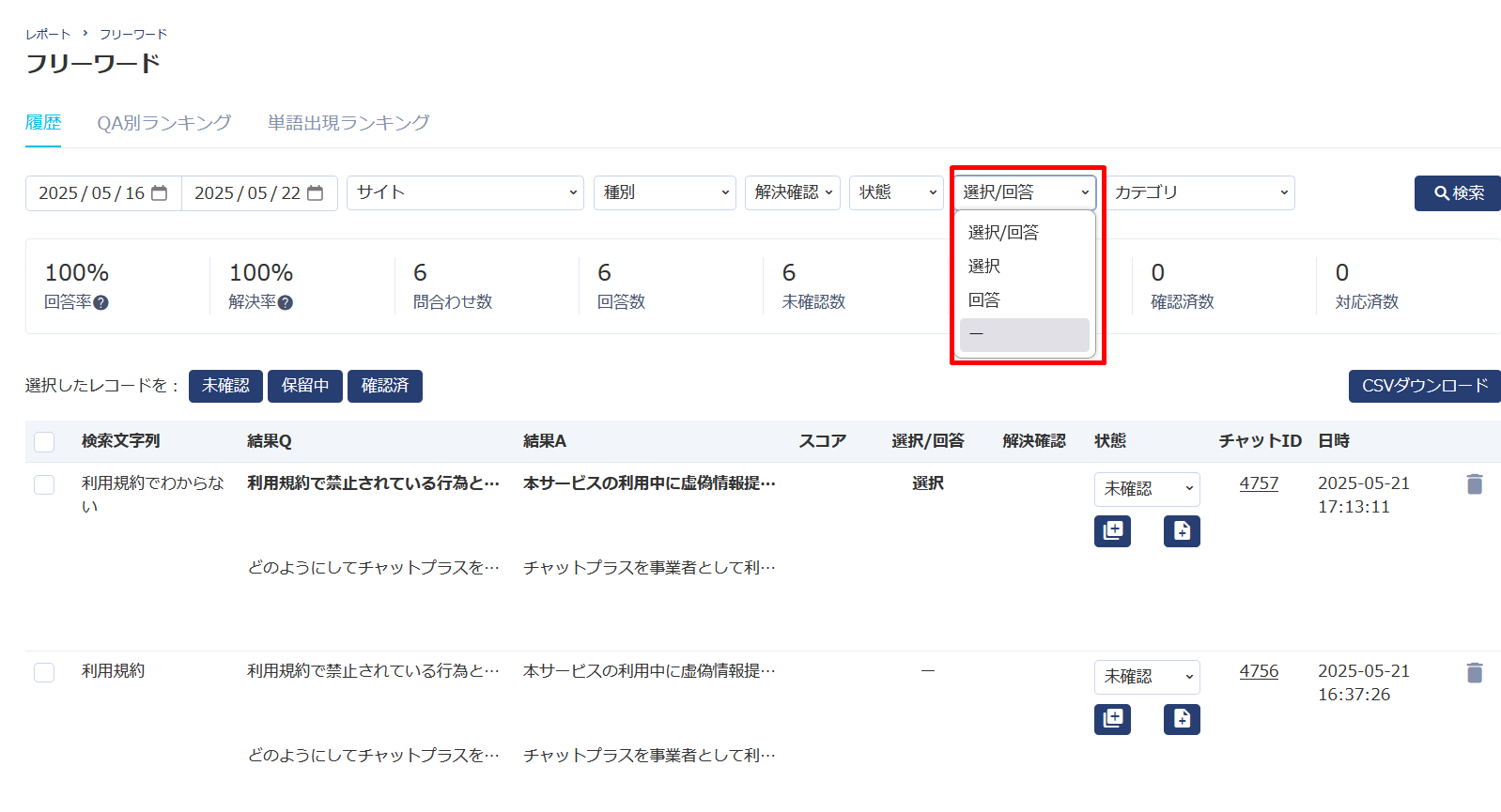
Task: Click CSVダウンロード button
Action: (x=1424, y=386)
